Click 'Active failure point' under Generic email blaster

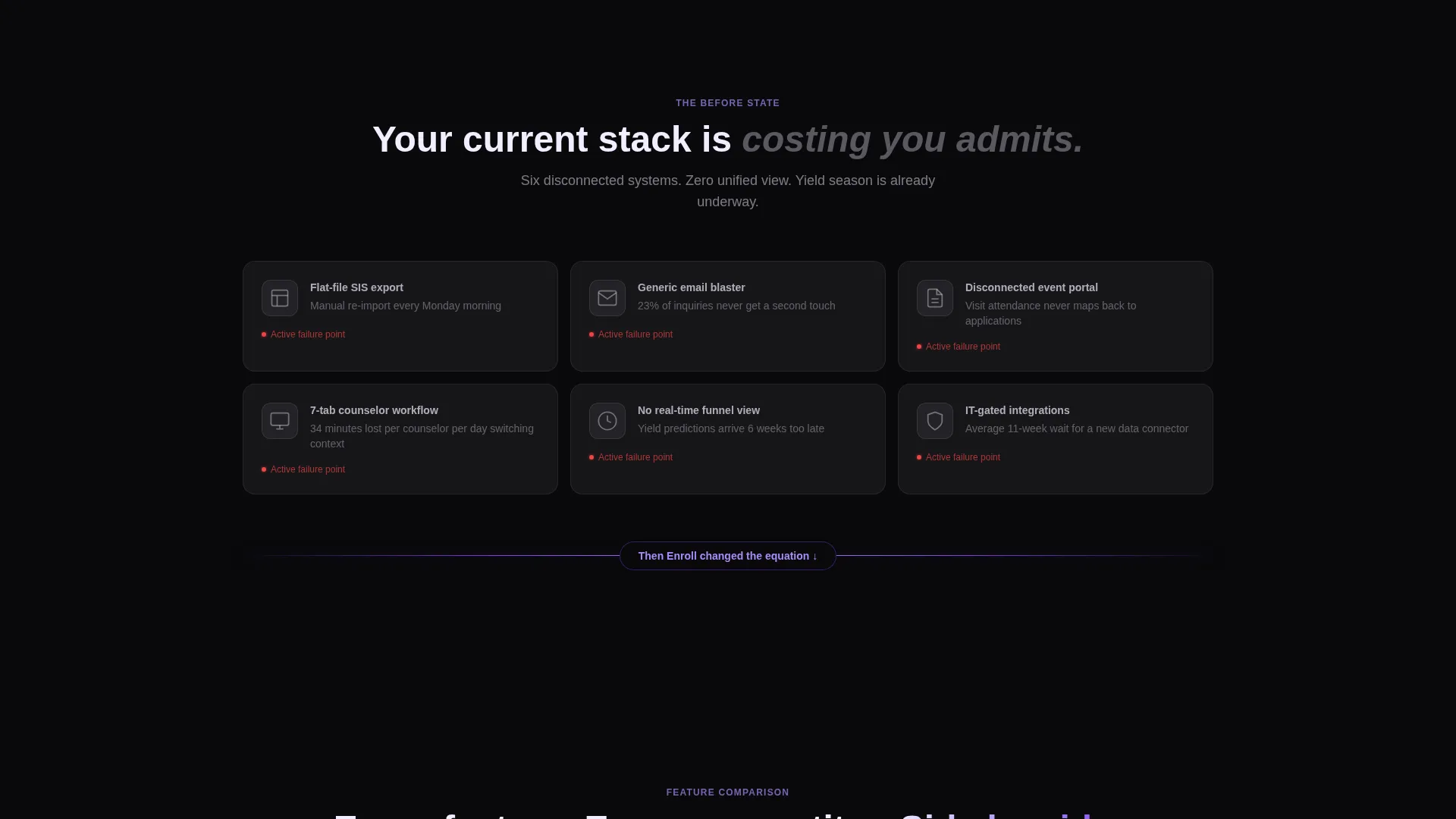pyautogui.click(x=635, y=334)
